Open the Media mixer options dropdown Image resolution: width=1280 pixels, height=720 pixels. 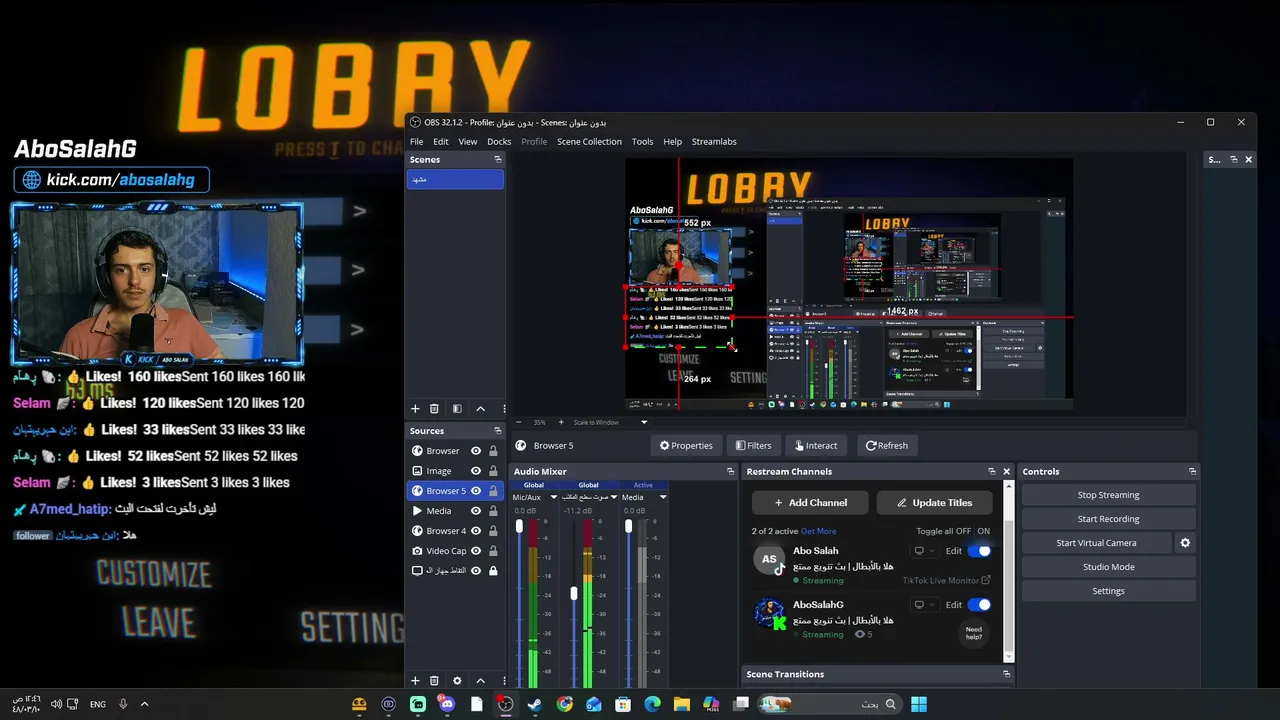(662, 497)
